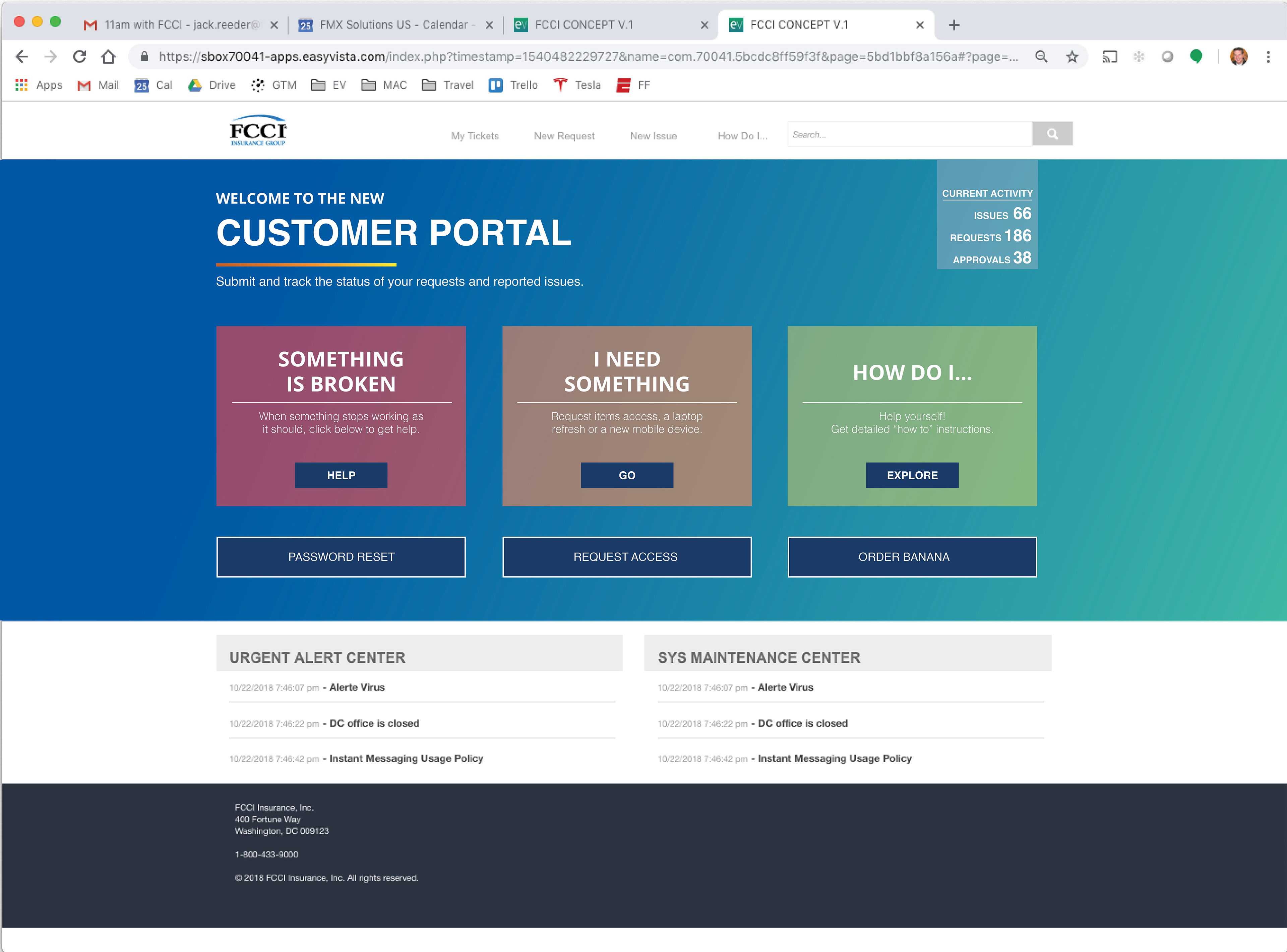This screenshot has height=952, width=1287.
Task: Open the DC office is closed alert
Action: [x=374, y=723]
